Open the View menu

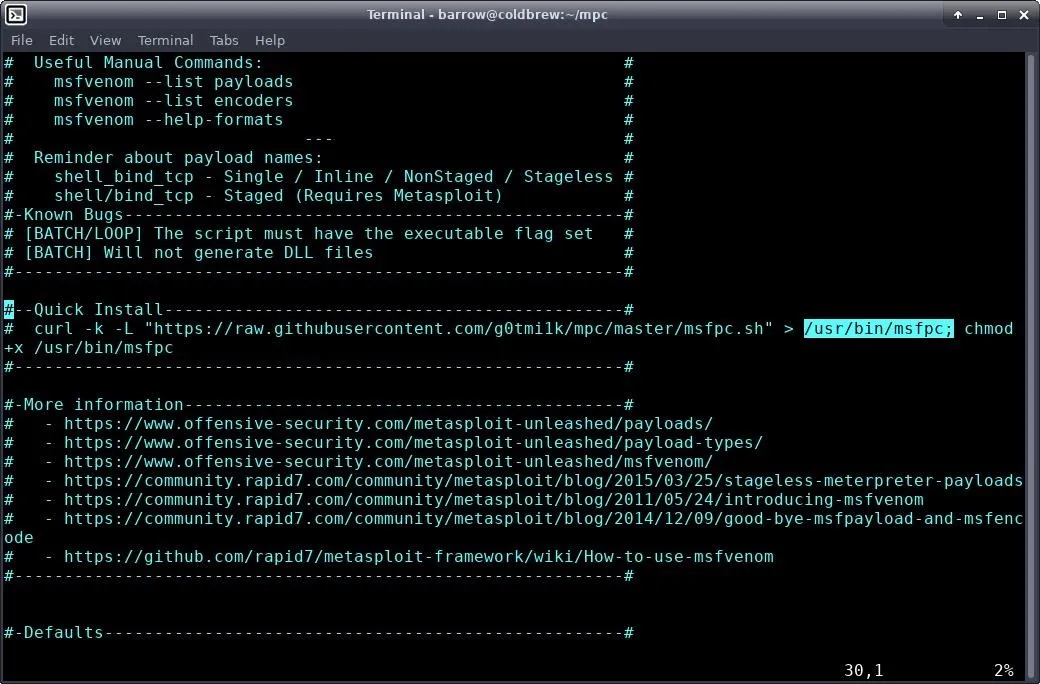(x=105, y=40)
